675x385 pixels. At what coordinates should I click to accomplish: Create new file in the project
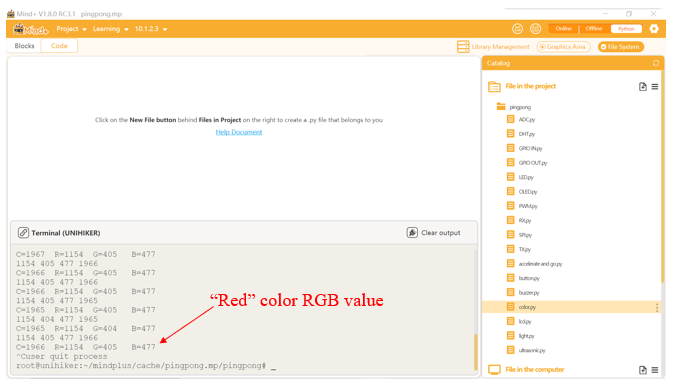[x=643, y=87]
